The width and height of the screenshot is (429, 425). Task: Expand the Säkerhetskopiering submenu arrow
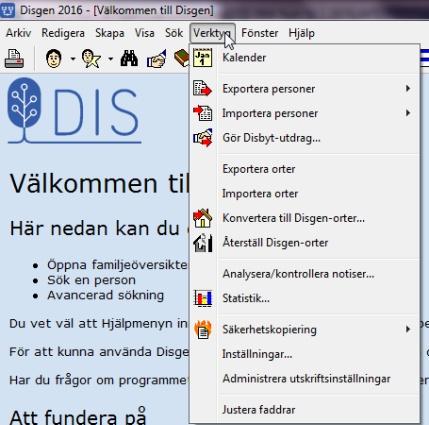point(408,329)
